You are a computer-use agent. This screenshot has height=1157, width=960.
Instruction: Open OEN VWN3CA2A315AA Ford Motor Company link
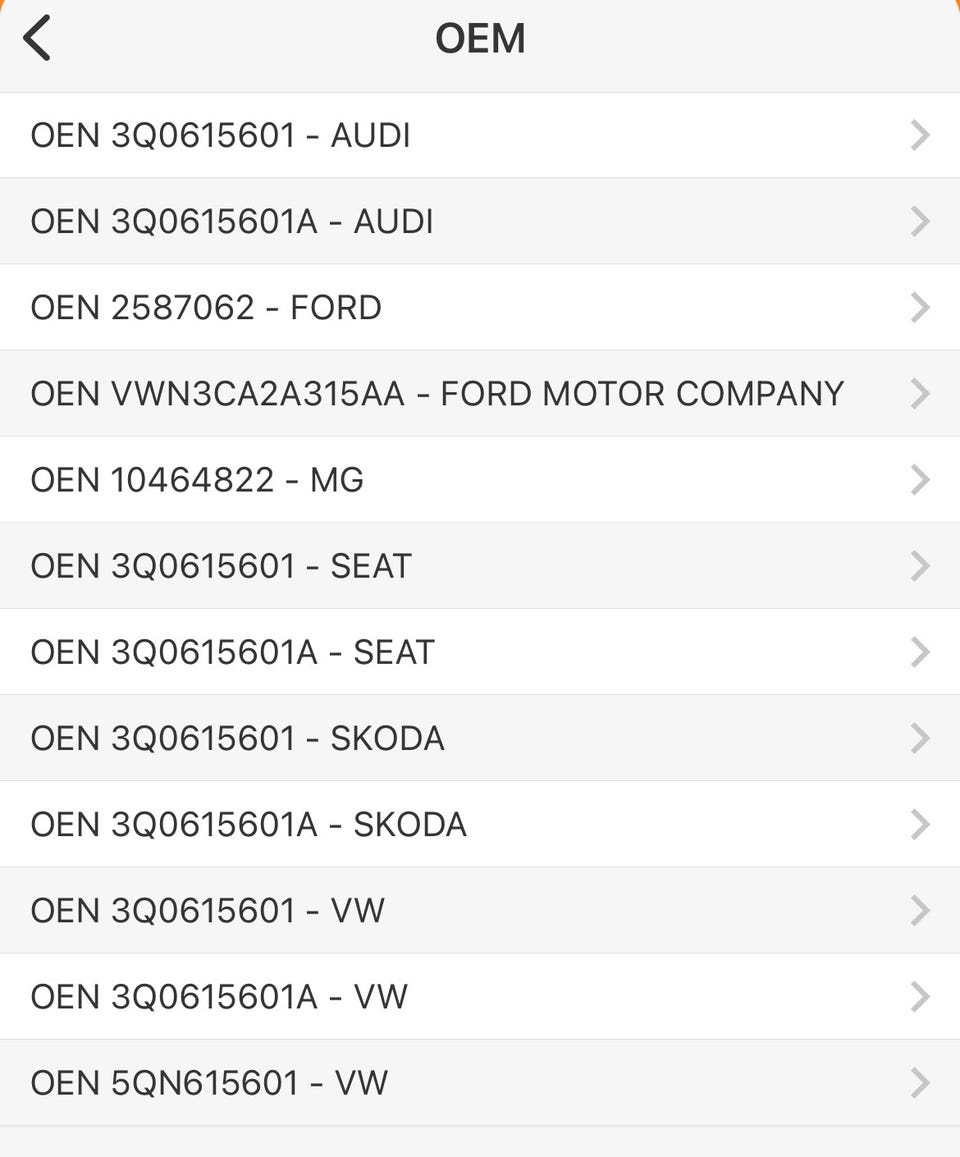pyautogui.click(x=437, y=393)
